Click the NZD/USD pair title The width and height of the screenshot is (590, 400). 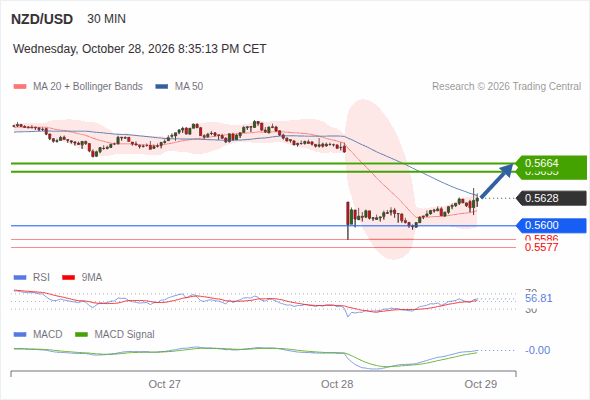[x=42, y=19]
